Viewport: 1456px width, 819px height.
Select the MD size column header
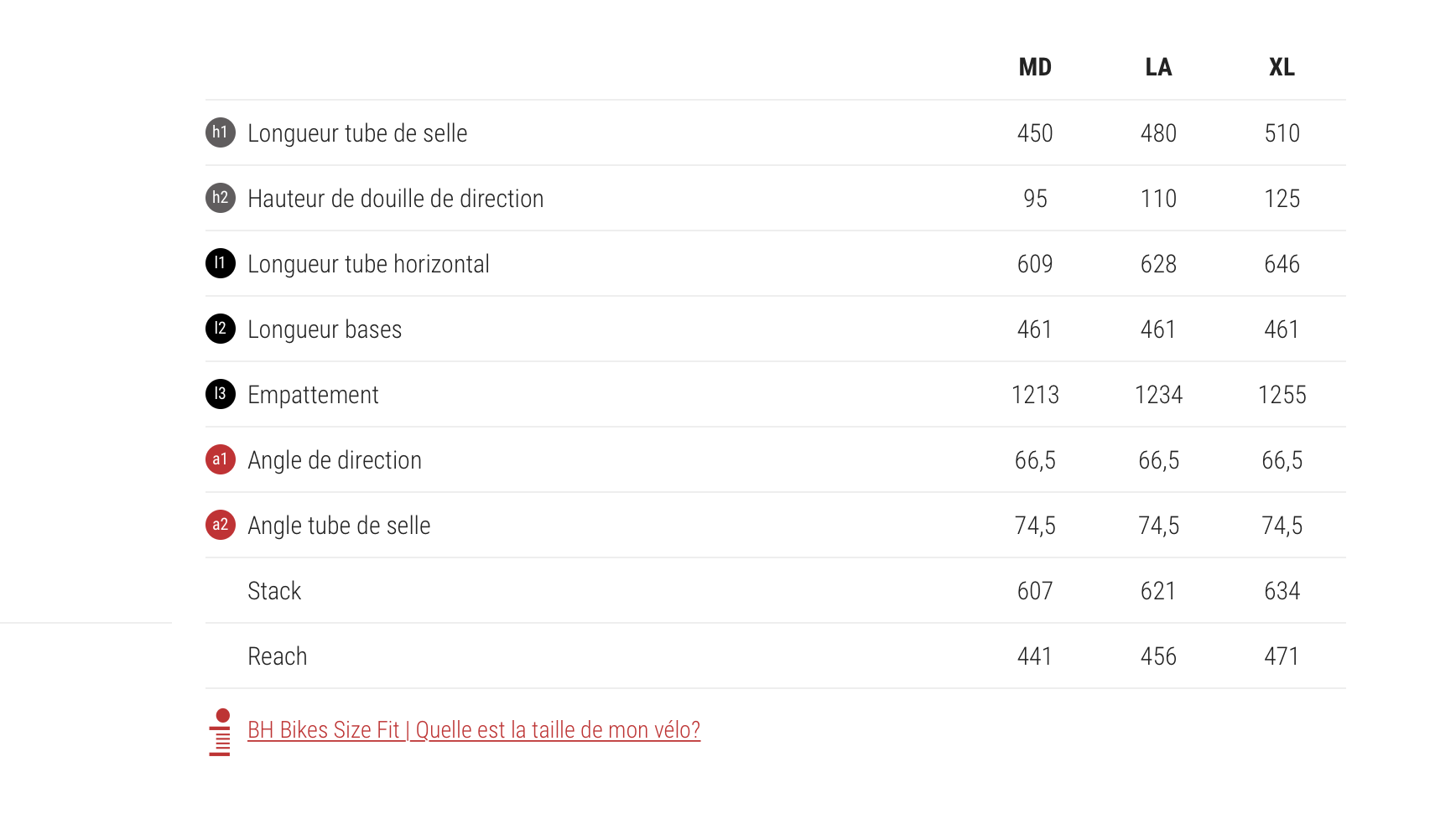(1035, 67)
